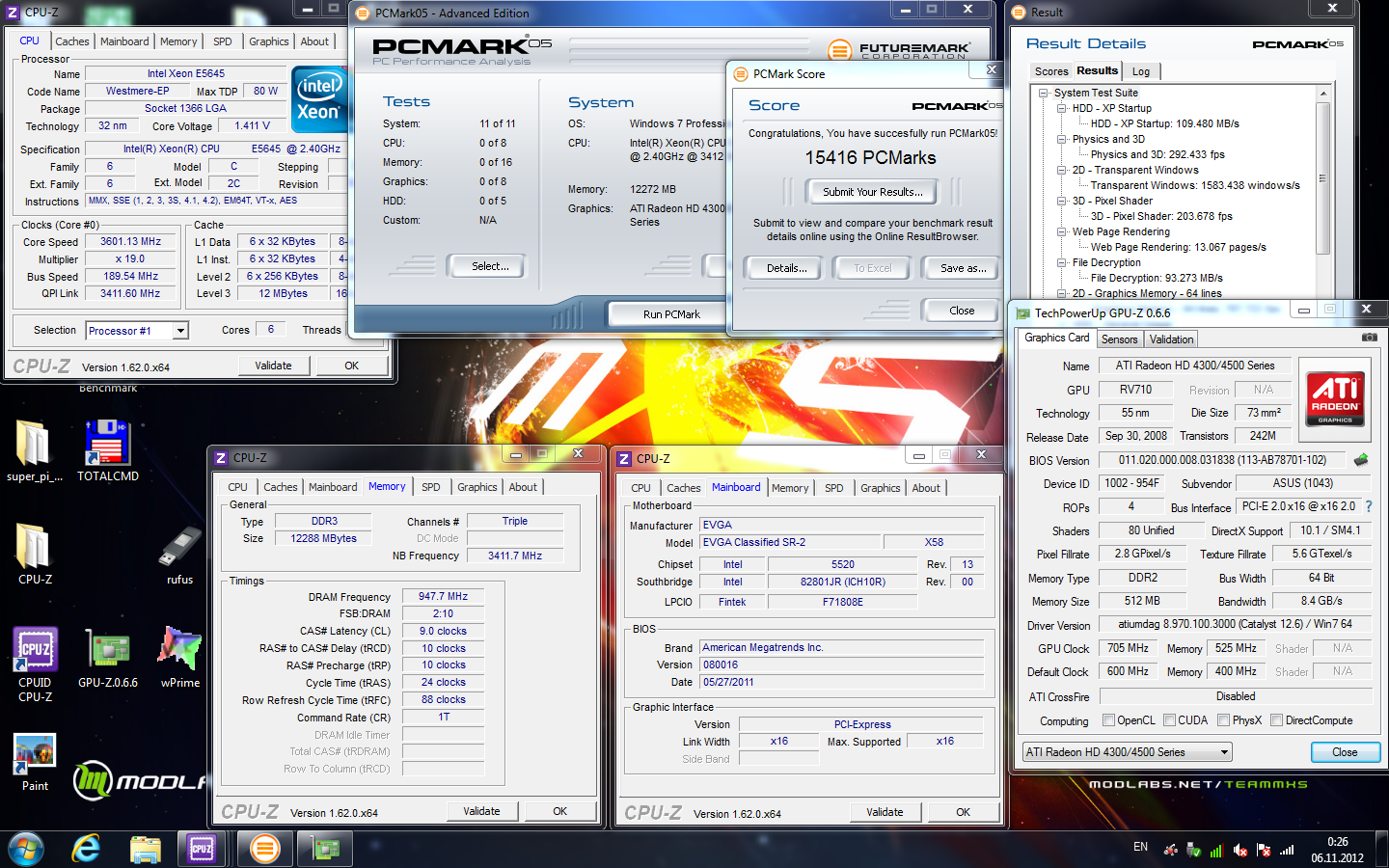The image size is (1389, 868).
Task: Click OK in the CPU-Z Mainboard window
Action: click(963, 812)
